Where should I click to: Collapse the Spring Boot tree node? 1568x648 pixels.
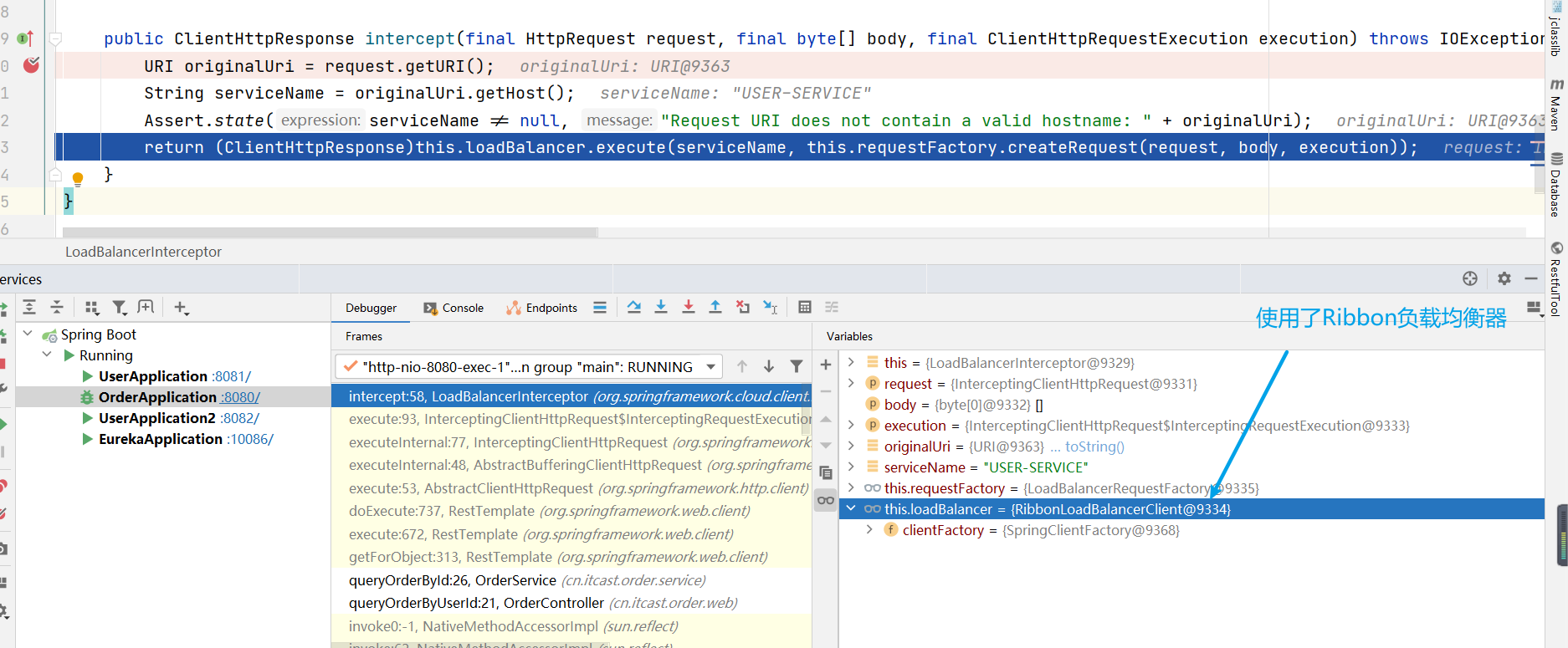coord(28,334)
